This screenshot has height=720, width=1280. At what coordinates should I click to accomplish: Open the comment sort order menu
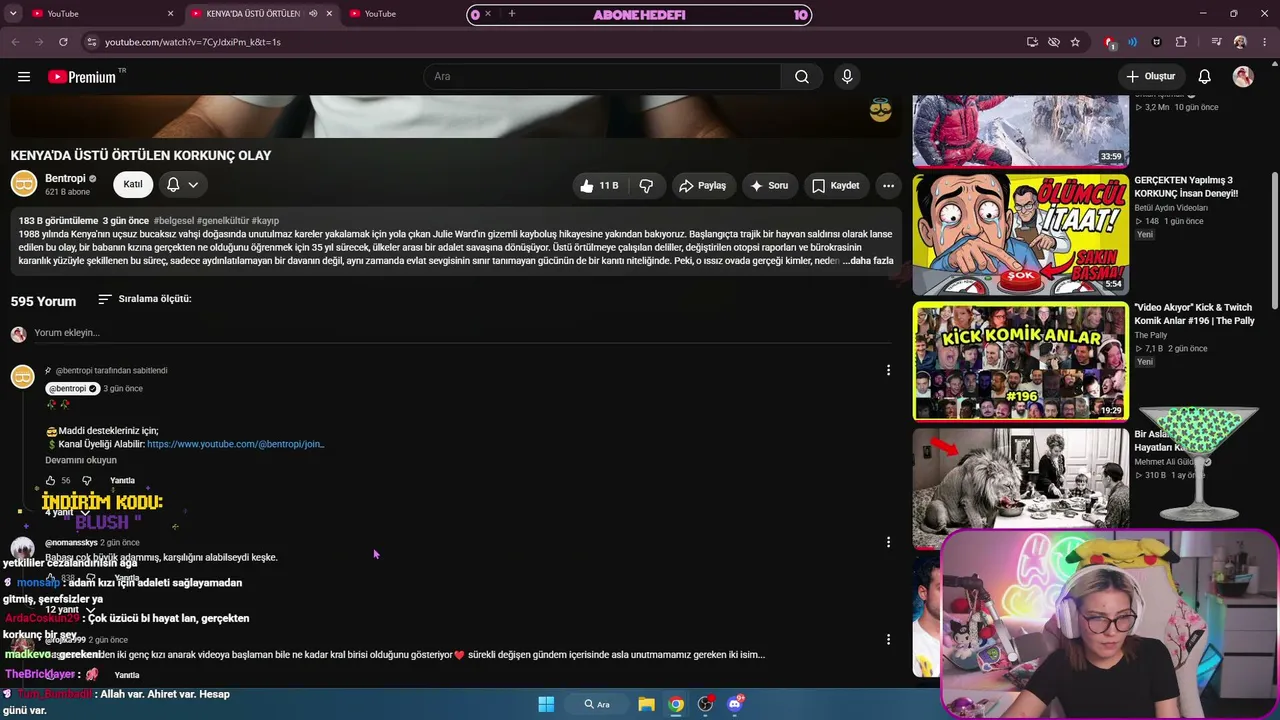click(145, 299)
